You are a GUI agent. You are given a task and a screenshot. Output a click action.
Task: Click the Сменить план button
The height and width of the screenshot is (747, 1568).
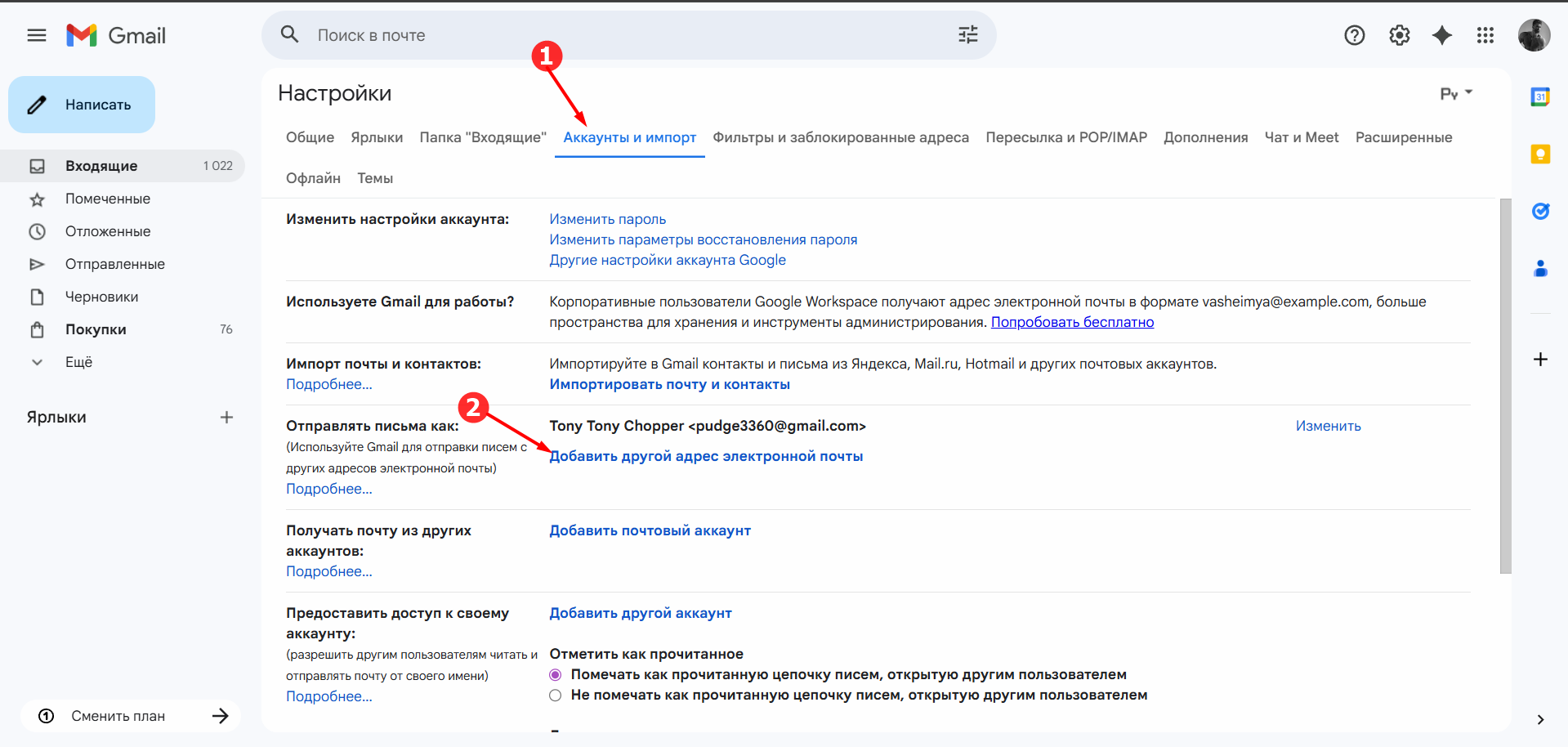click(131, 716)
